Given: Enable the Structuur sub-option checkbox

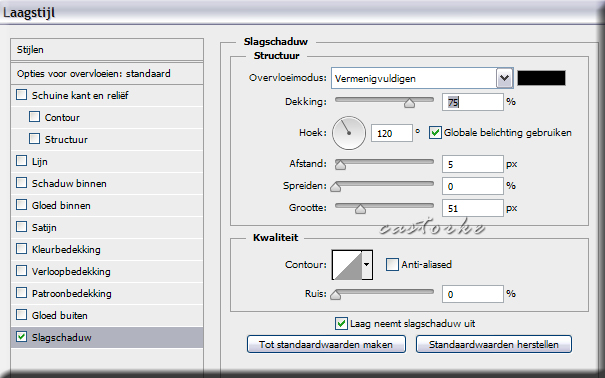Looking at the screenshot, I should (34, 139).
